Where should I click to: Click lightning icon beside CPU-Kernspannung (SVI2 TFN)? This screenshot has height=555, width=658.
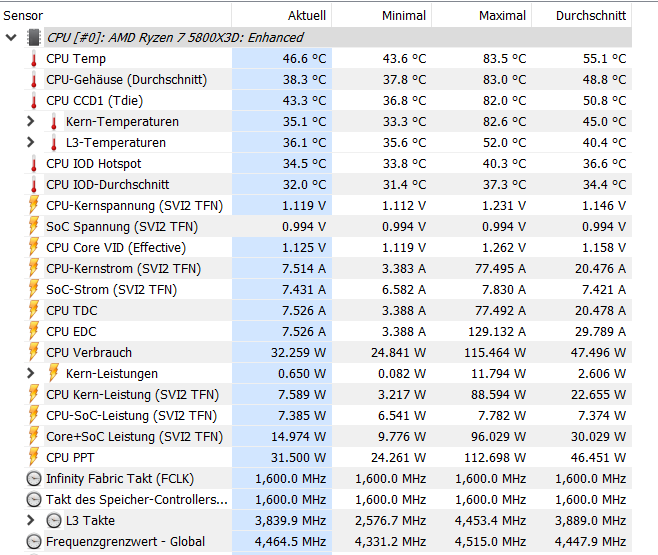[x=34, y=205]
